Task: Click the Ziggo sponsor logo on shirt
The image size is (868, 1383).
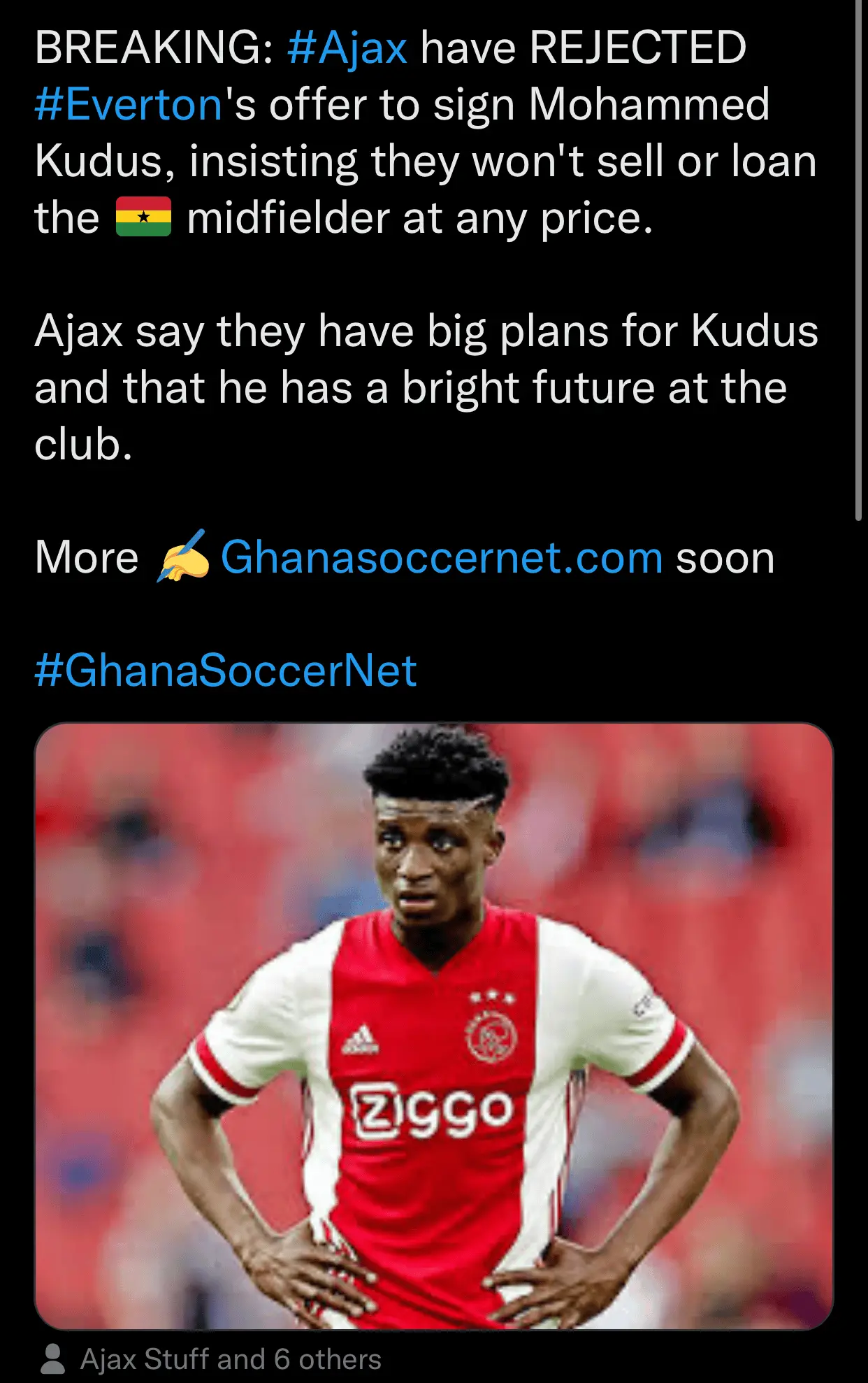Action: (x=433, y=1110)
